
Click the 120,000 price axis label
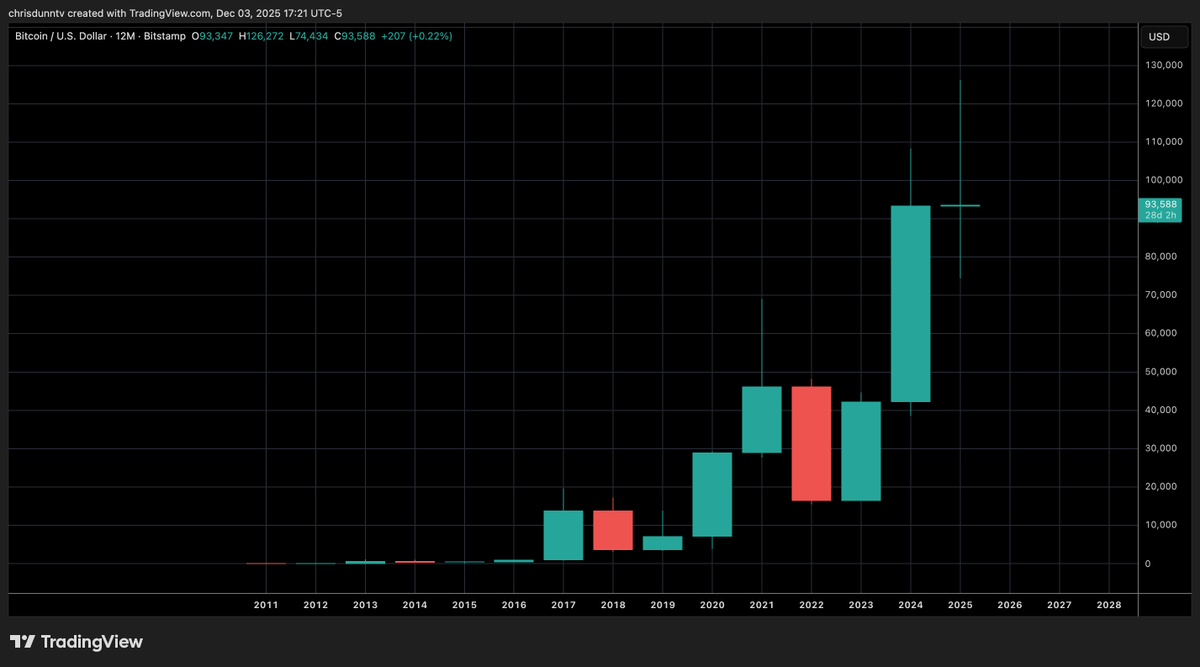pos(1164,103)
